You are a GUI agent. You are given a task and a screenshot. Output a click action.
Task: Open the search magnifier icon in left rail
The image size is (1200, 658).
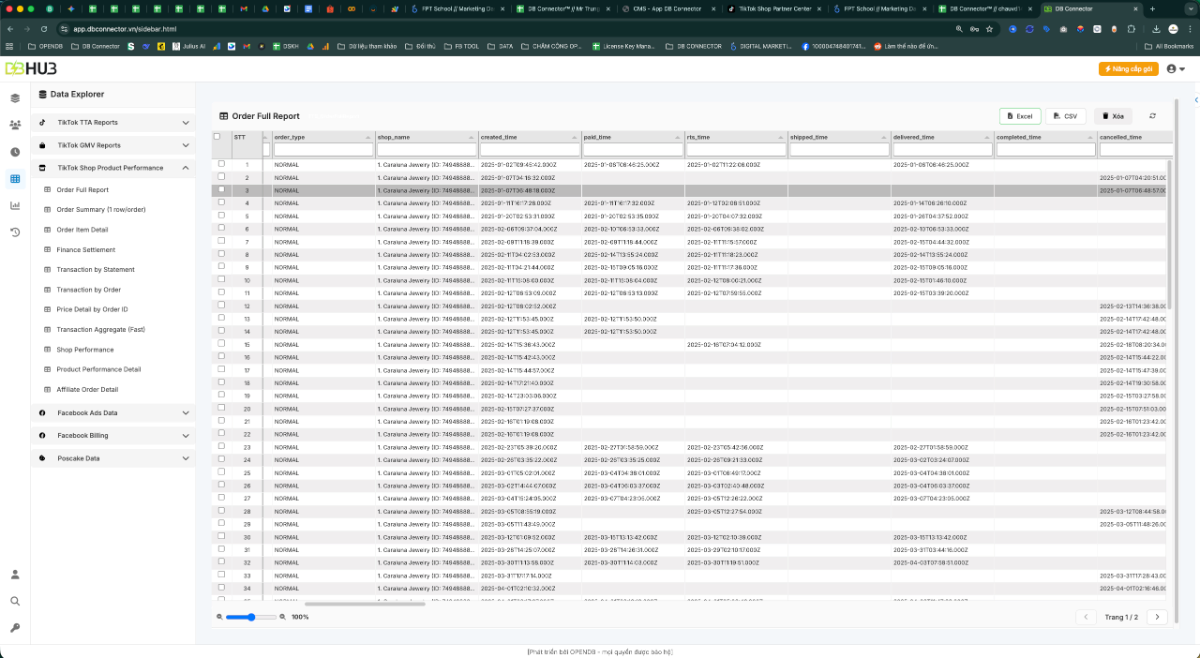pos(15,601)
